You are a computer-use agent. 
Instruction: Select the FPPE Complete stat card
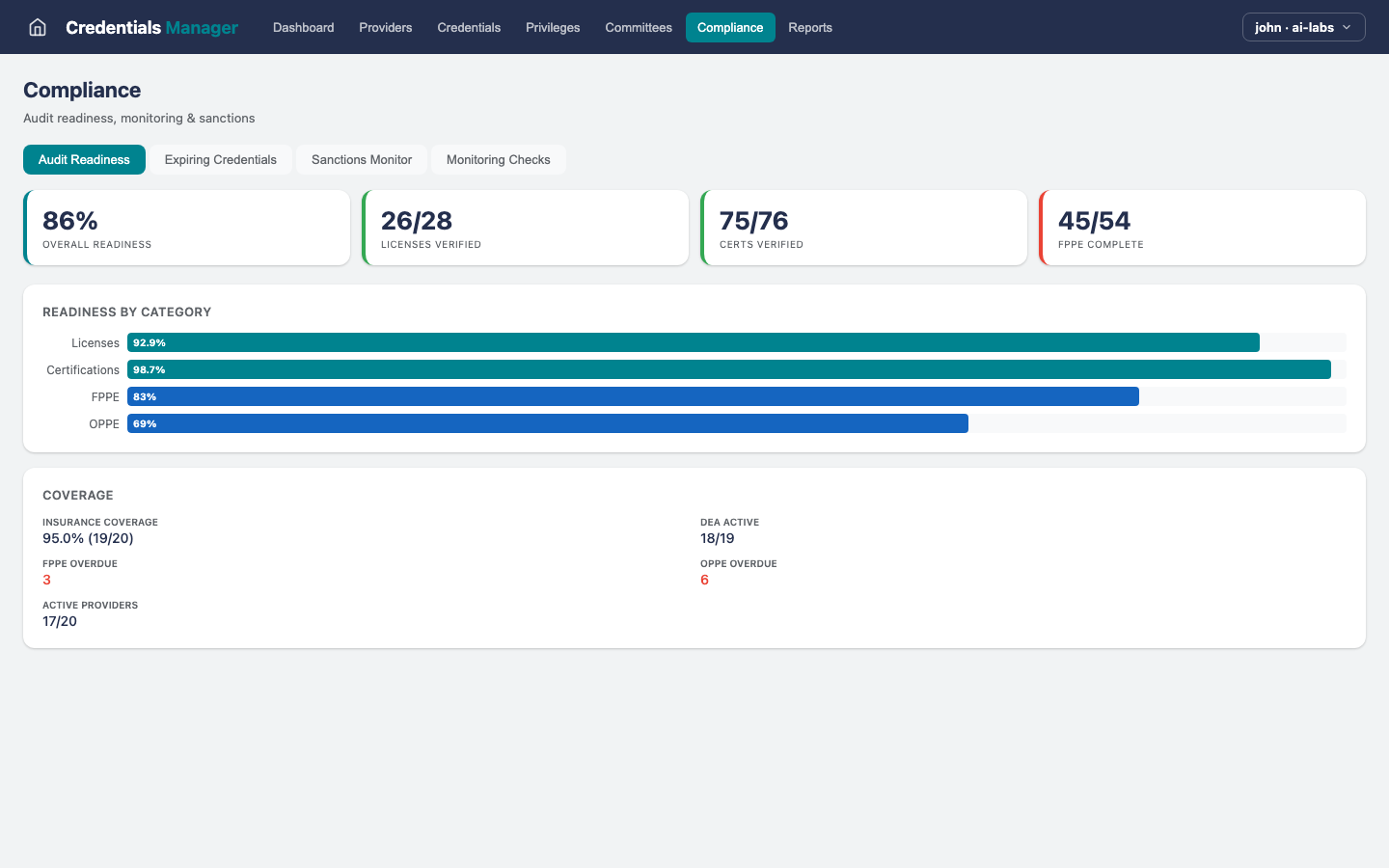click(x=1203, y=228)
